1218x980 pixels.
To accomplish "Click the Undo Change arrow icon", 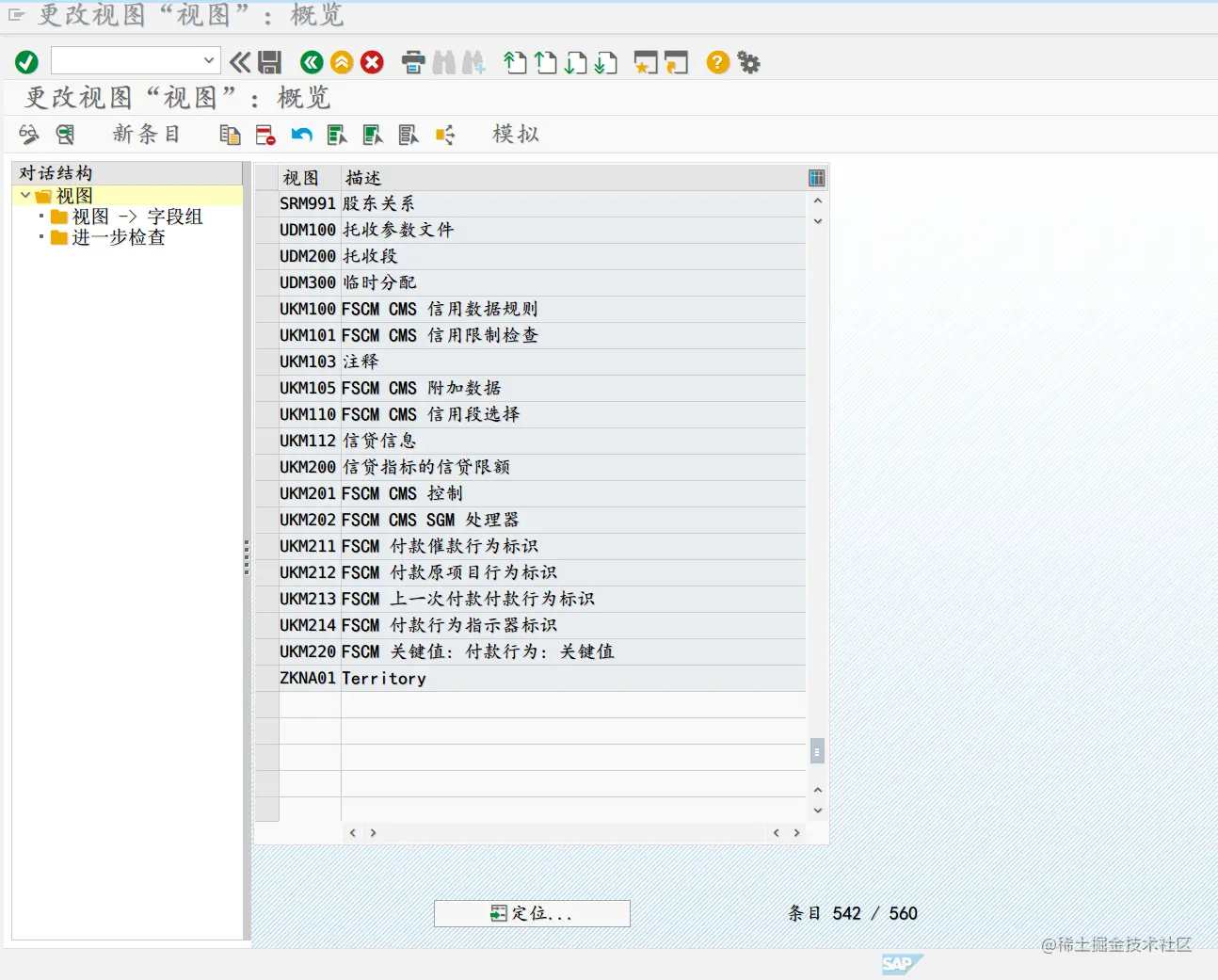I will [x=301, y=135].
